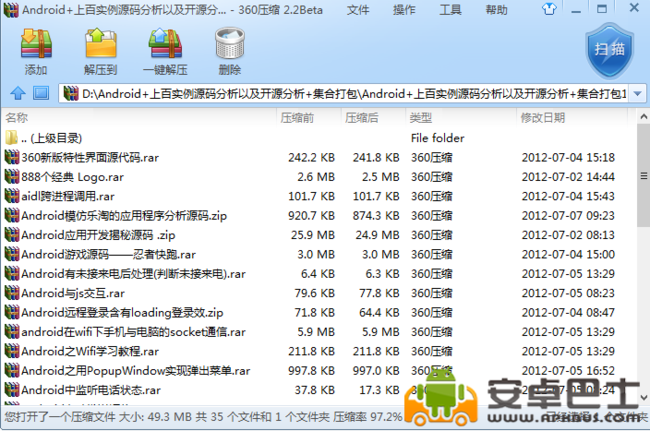Click the 360压缩 app icon in the title bar
The height and width of the screenshot is (431, 650).
(11, 9)
